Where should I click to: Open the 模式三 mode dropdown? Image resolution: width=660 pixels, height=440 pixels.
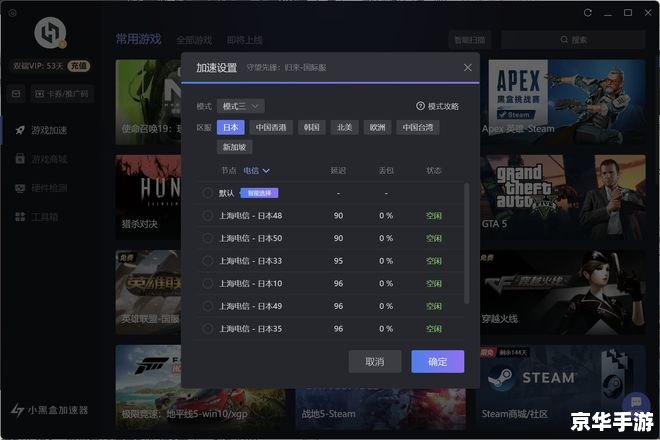pos(241,106)
